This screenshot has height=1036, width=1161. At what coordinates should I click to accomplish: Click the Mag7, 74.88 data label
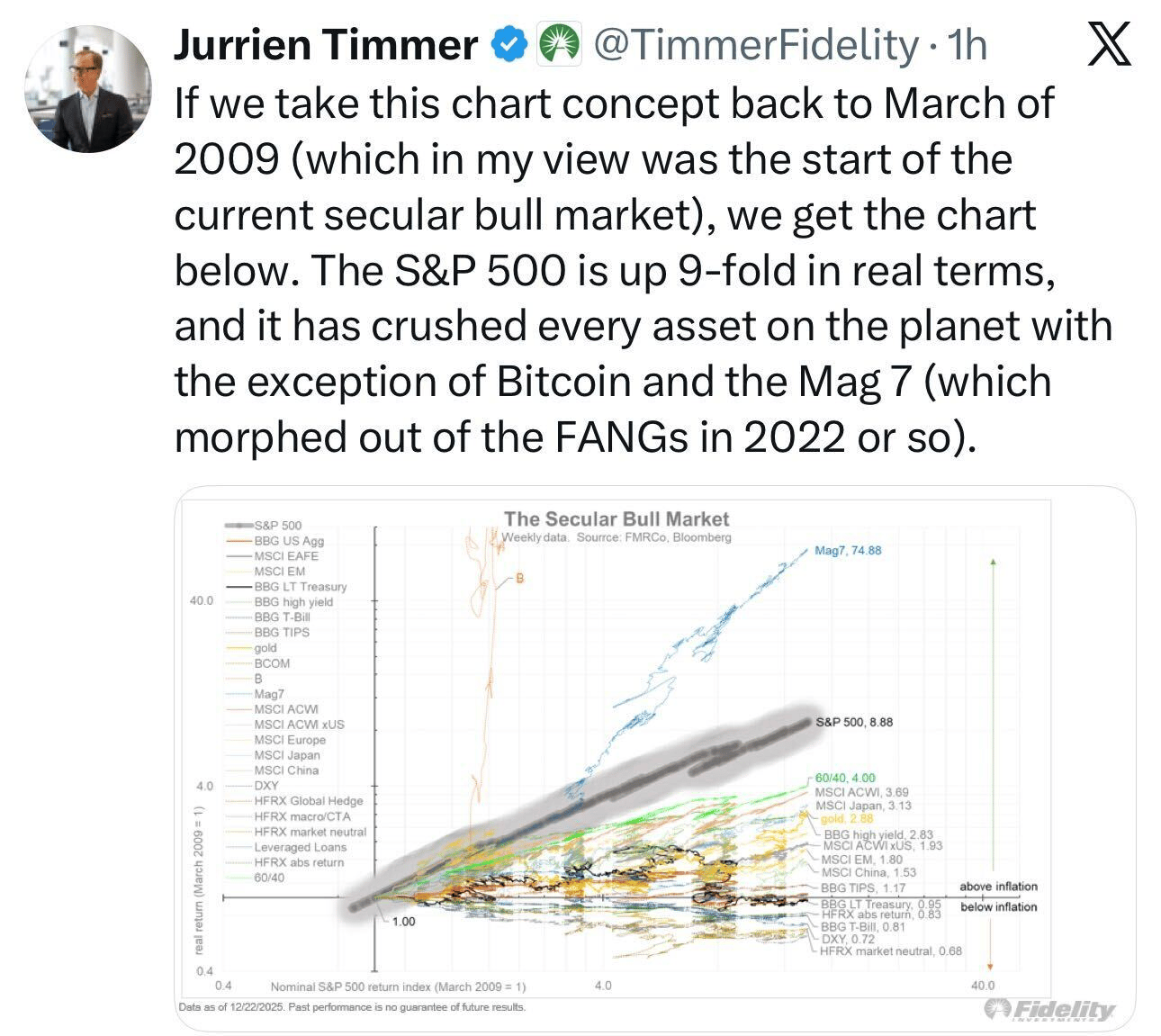pyautogui.click(x=848, y=550)
